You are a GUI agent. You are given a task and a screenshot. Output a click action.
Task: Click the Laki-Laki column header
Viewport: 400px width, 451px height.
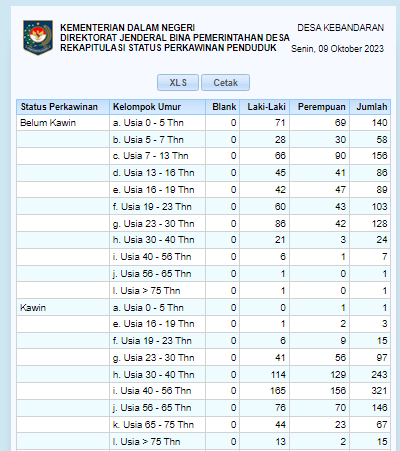pos(265,107)
